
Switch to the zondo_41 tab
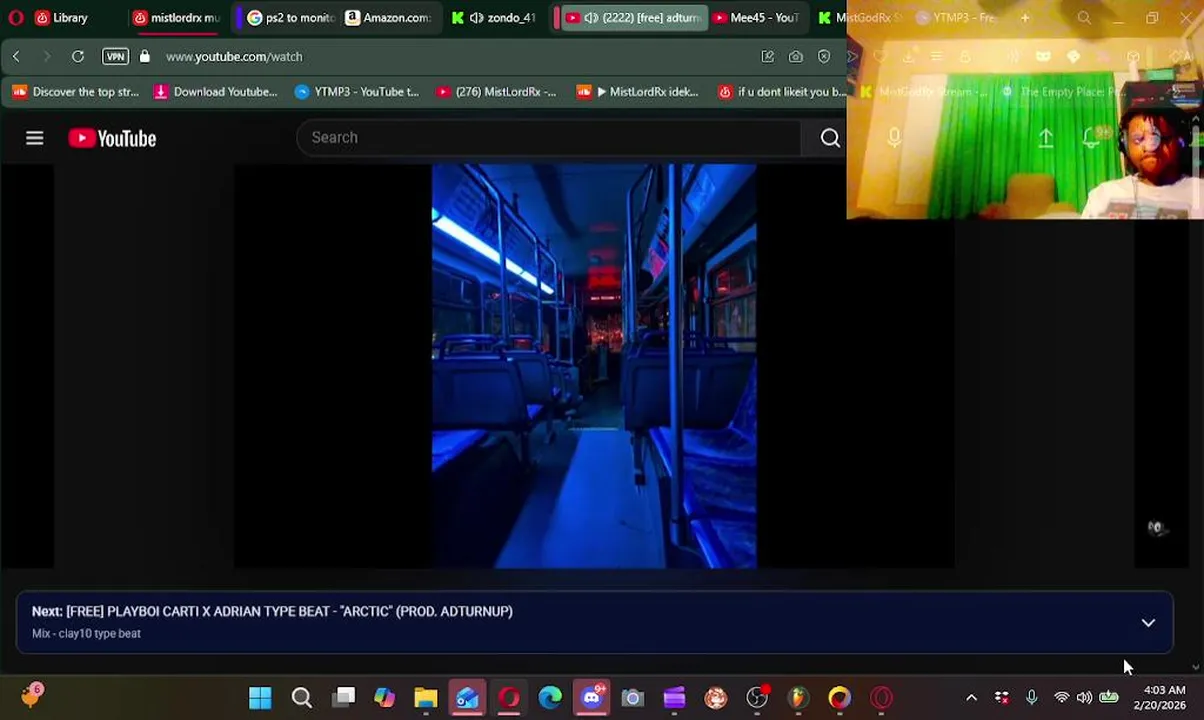click(x=495, y=17)
